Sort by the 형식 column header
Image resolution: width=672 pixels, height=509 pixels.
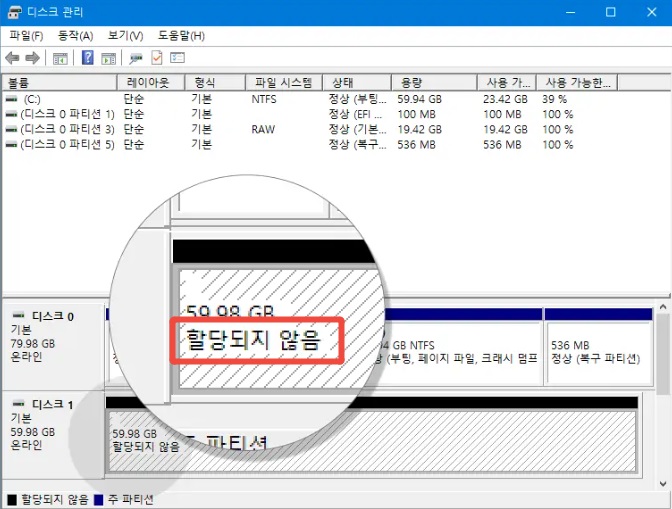tap(215, 82)
